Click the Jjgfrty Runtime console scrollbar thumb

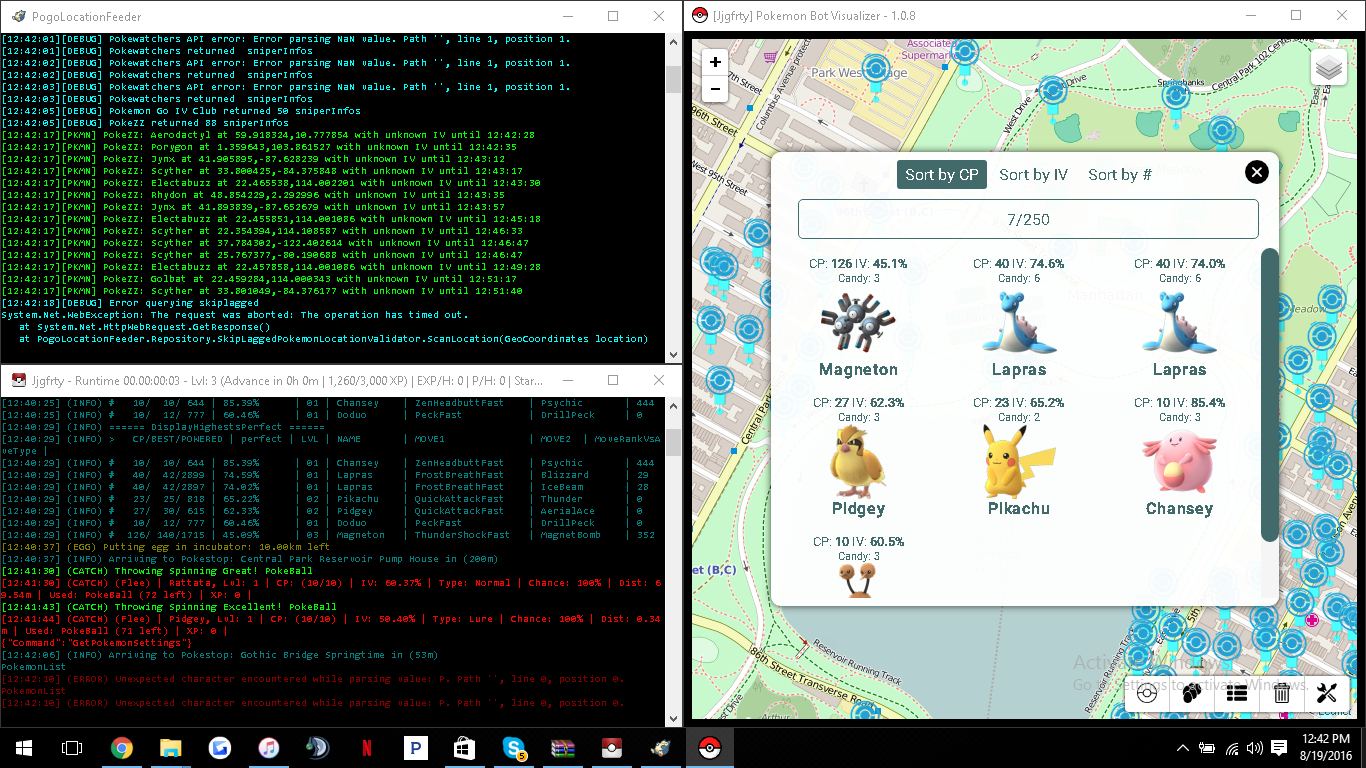click(x=674, y=441)
